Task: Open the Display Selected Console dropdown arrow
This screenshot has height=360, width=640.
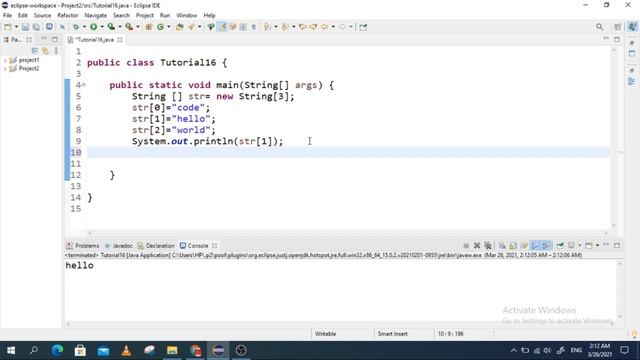Action: pos(580,245)
